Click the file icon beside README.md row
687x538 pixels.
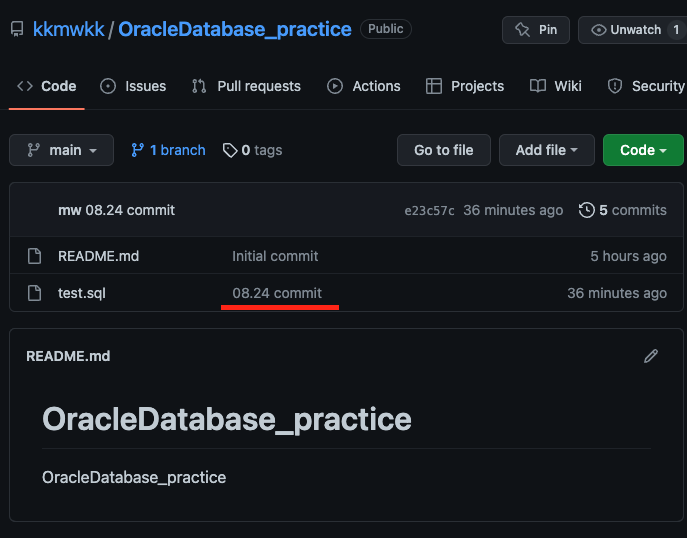coord(35,256)
